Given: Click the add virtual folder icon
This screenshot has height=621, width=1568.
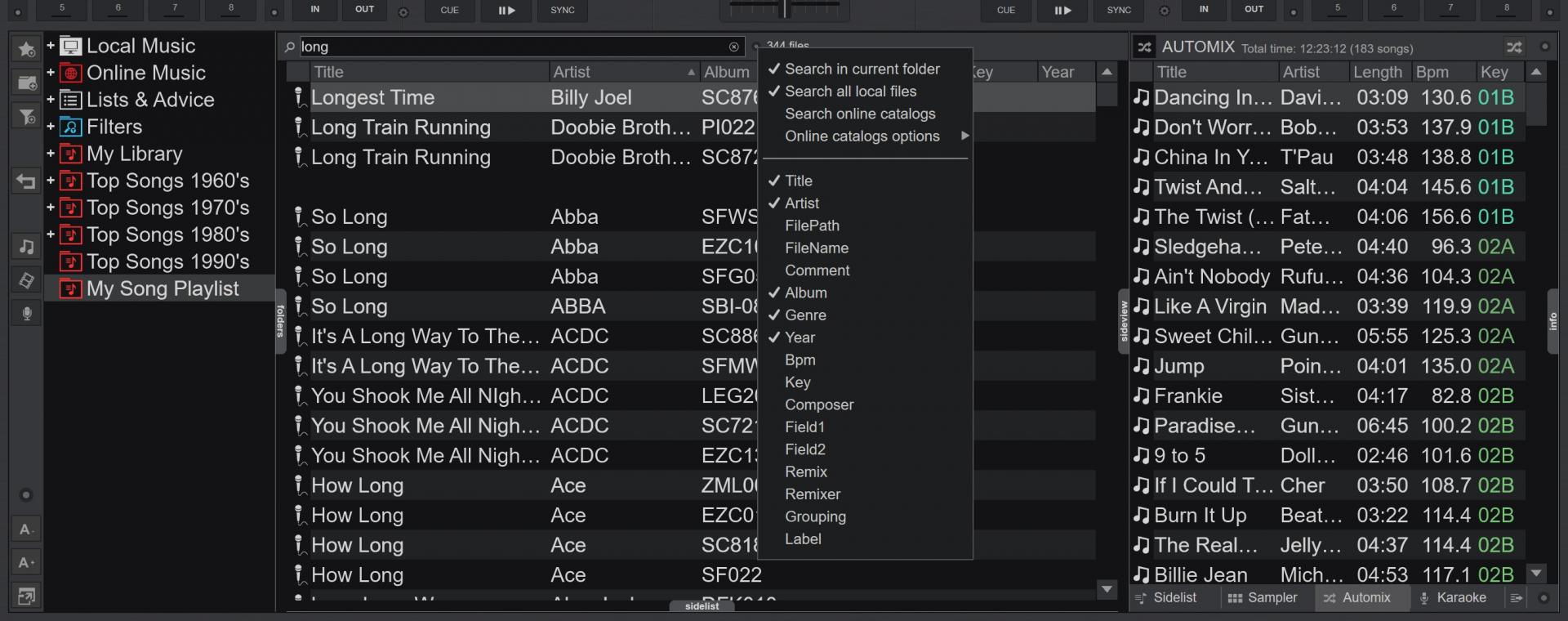Looking at the screenshot, I should click(x=26, y=83).
